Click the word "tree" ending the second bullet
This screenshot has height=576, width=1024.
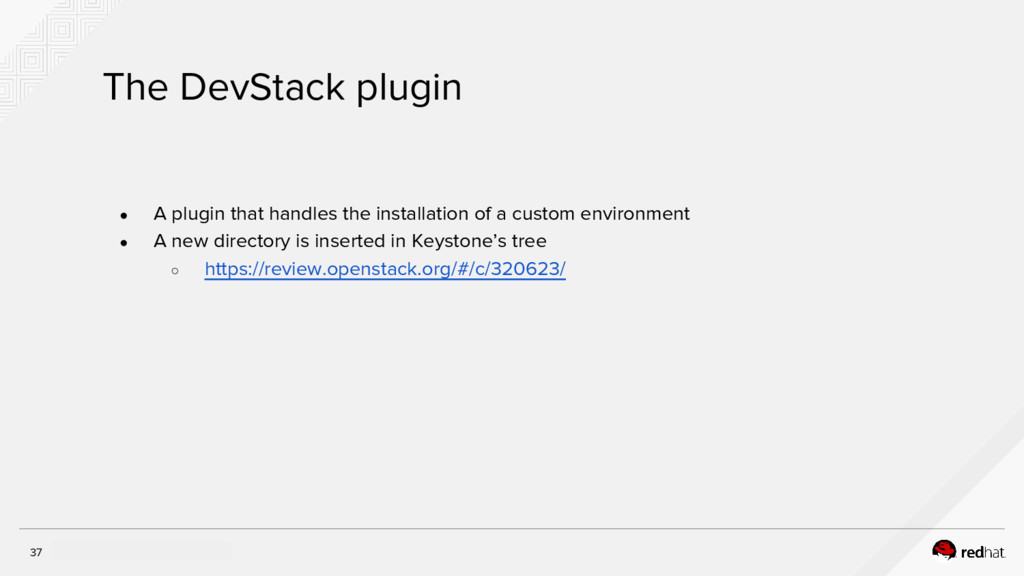[x=528, y=241]
